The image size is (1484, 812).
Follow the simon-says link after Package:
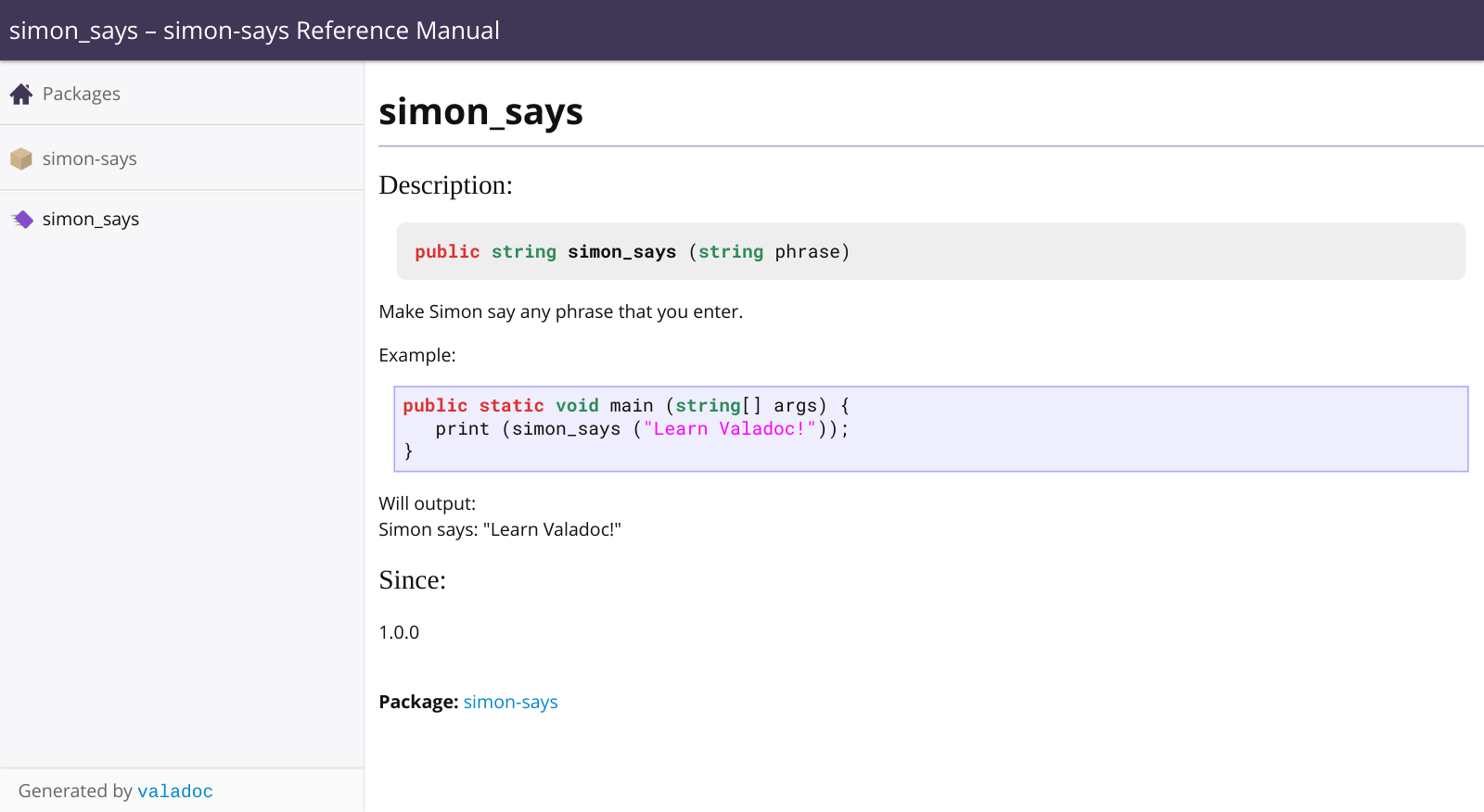tap(510, 702)
